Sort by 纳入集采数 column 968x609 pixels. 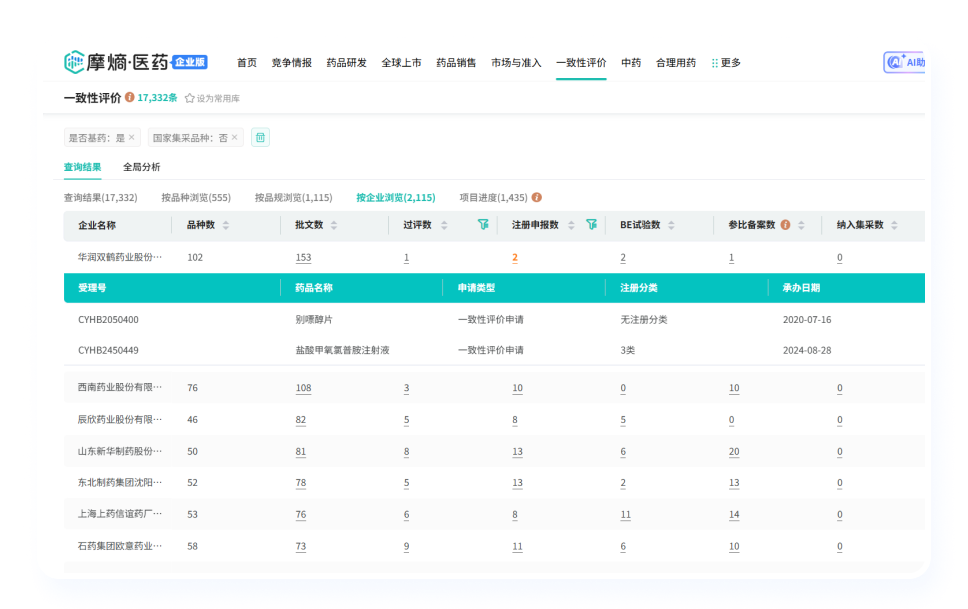click(895, 225)
